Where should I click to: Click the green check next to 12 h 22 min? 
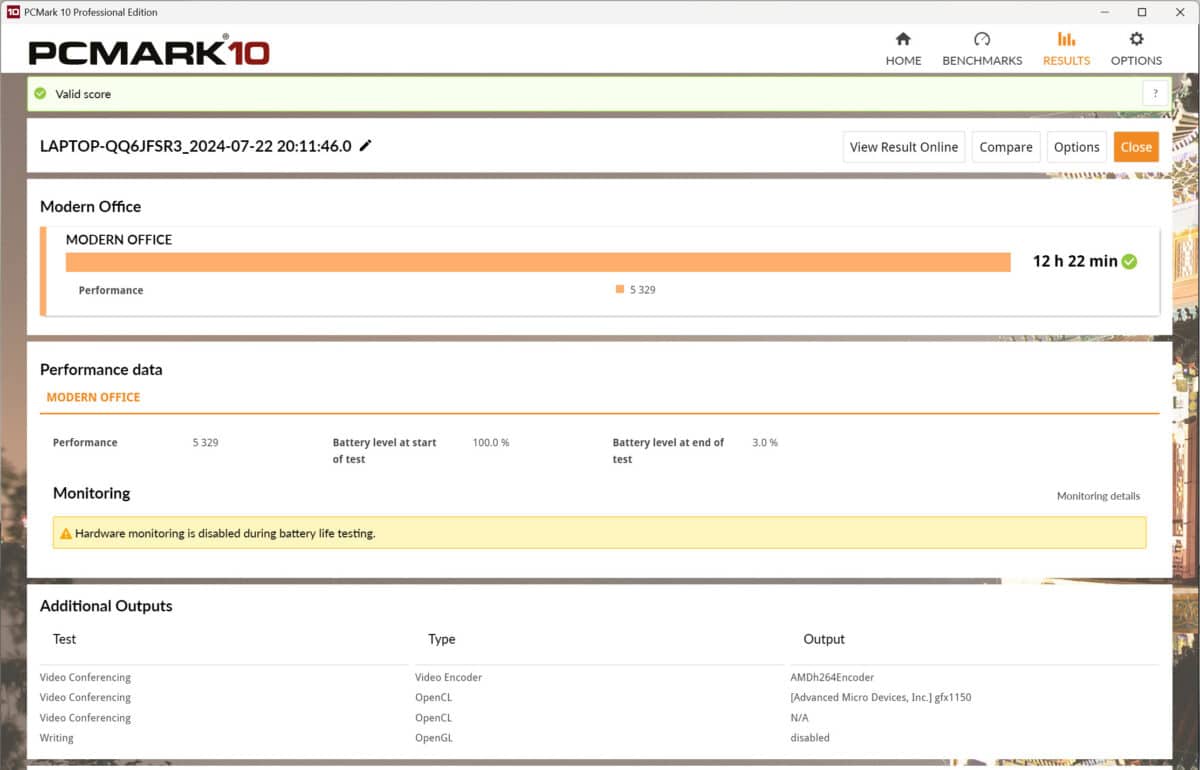point(1129,261)
